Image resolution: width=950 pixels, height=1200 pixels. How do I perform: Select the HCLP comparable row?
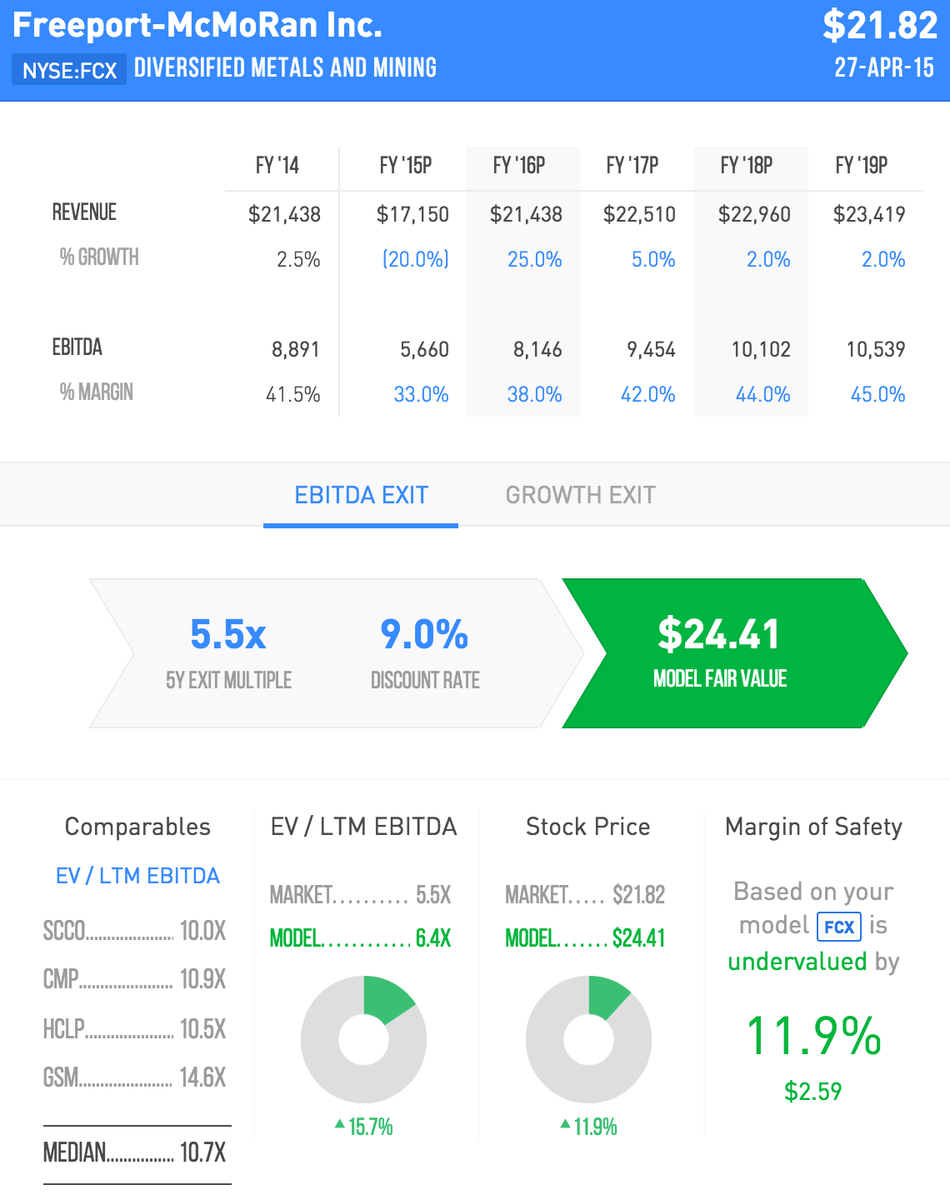(x=135, y=1029)
